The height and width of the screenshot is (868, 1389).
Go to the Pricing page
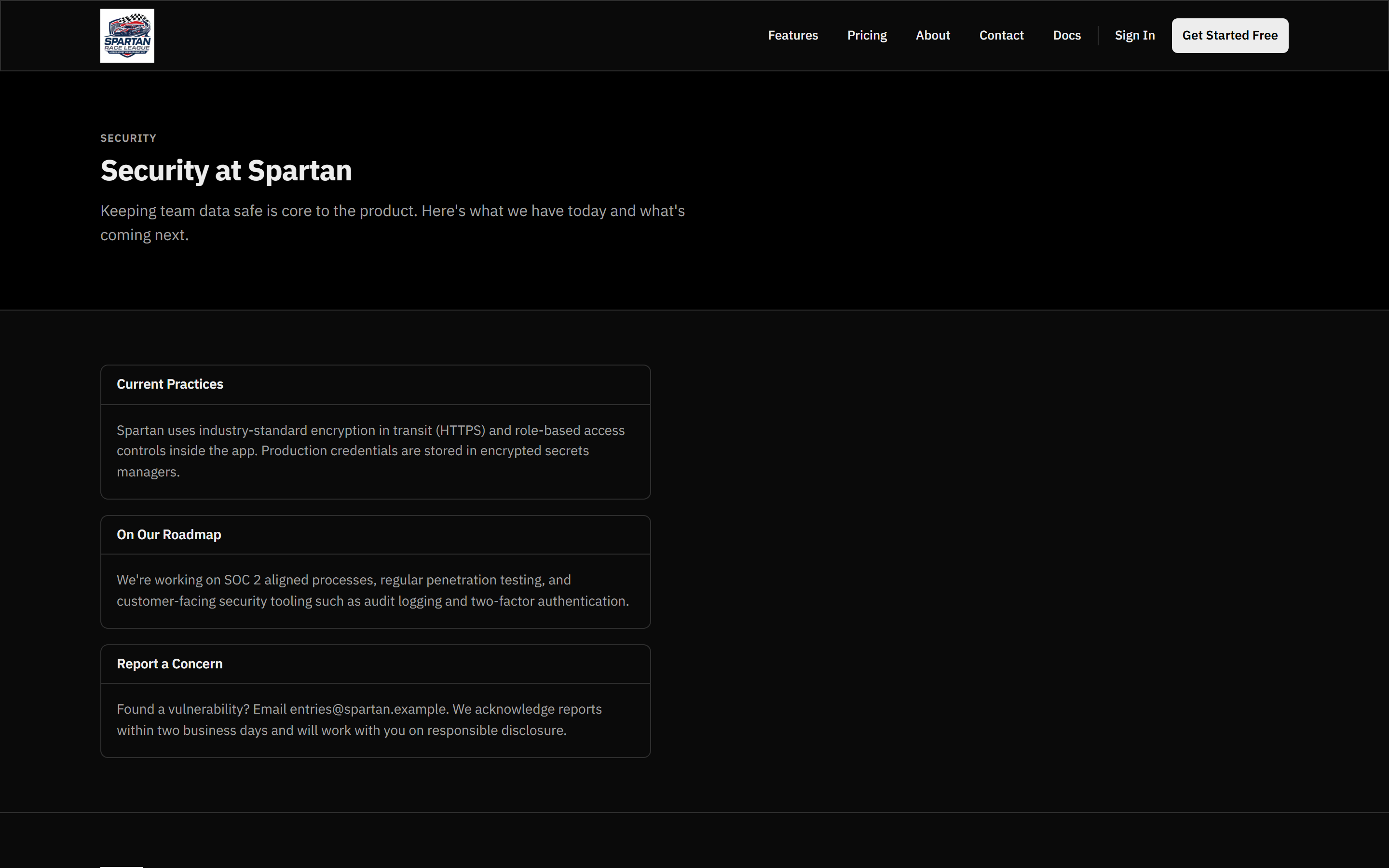(x=867, y=36)
